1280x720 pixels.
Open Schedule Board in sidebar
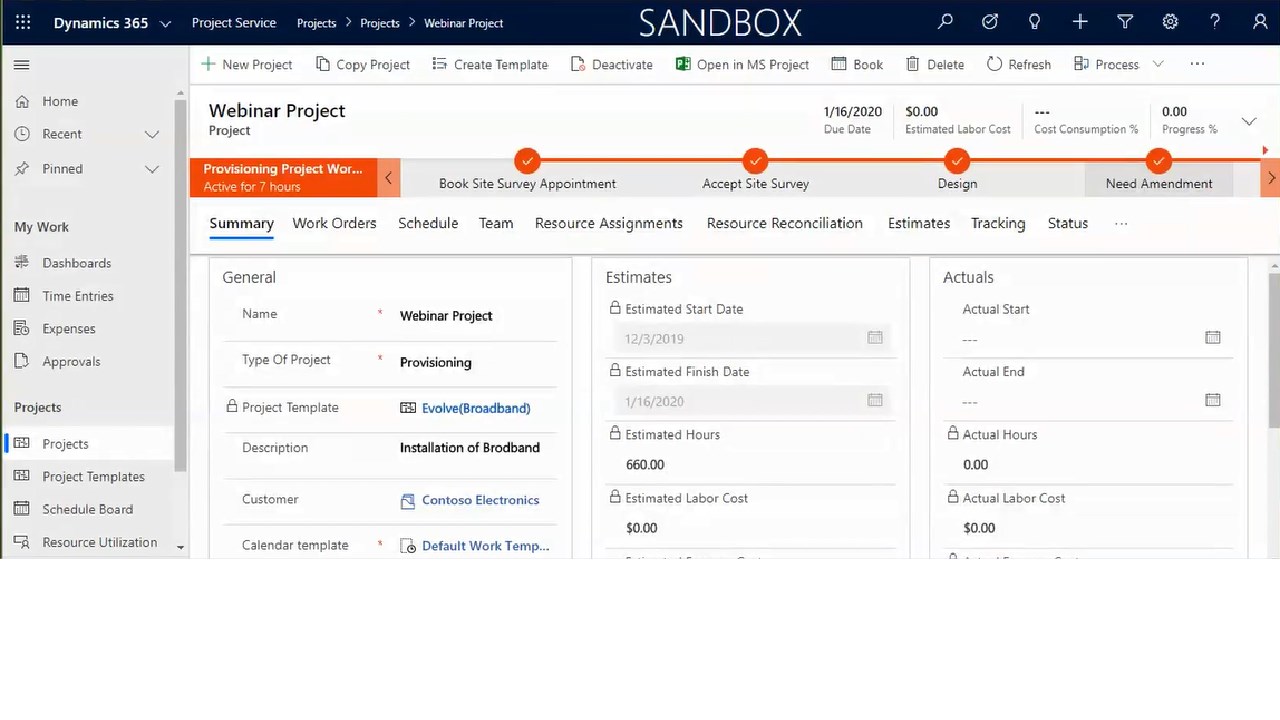pos(87,509)
